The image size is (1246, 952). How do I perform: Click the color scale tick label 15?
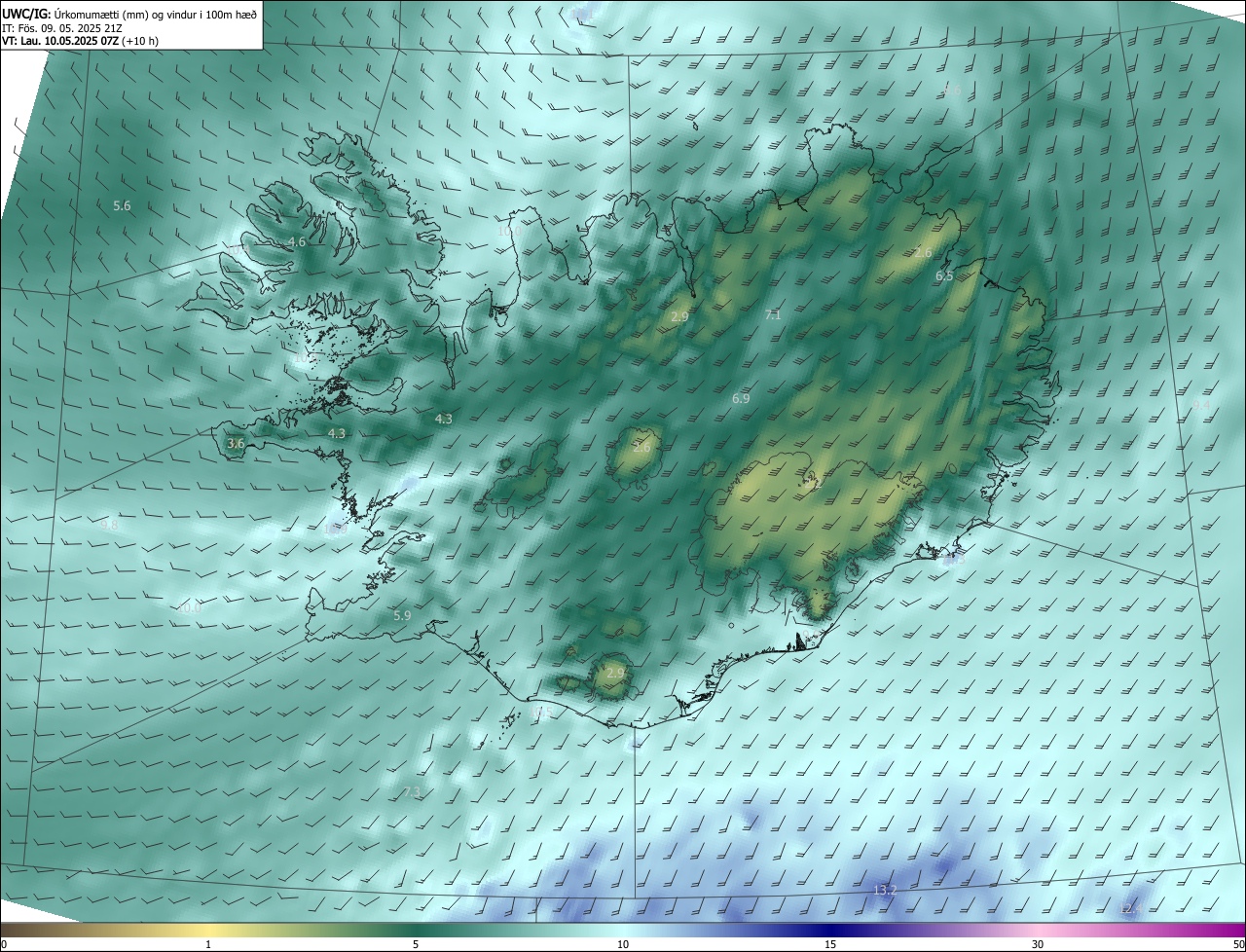830,944
